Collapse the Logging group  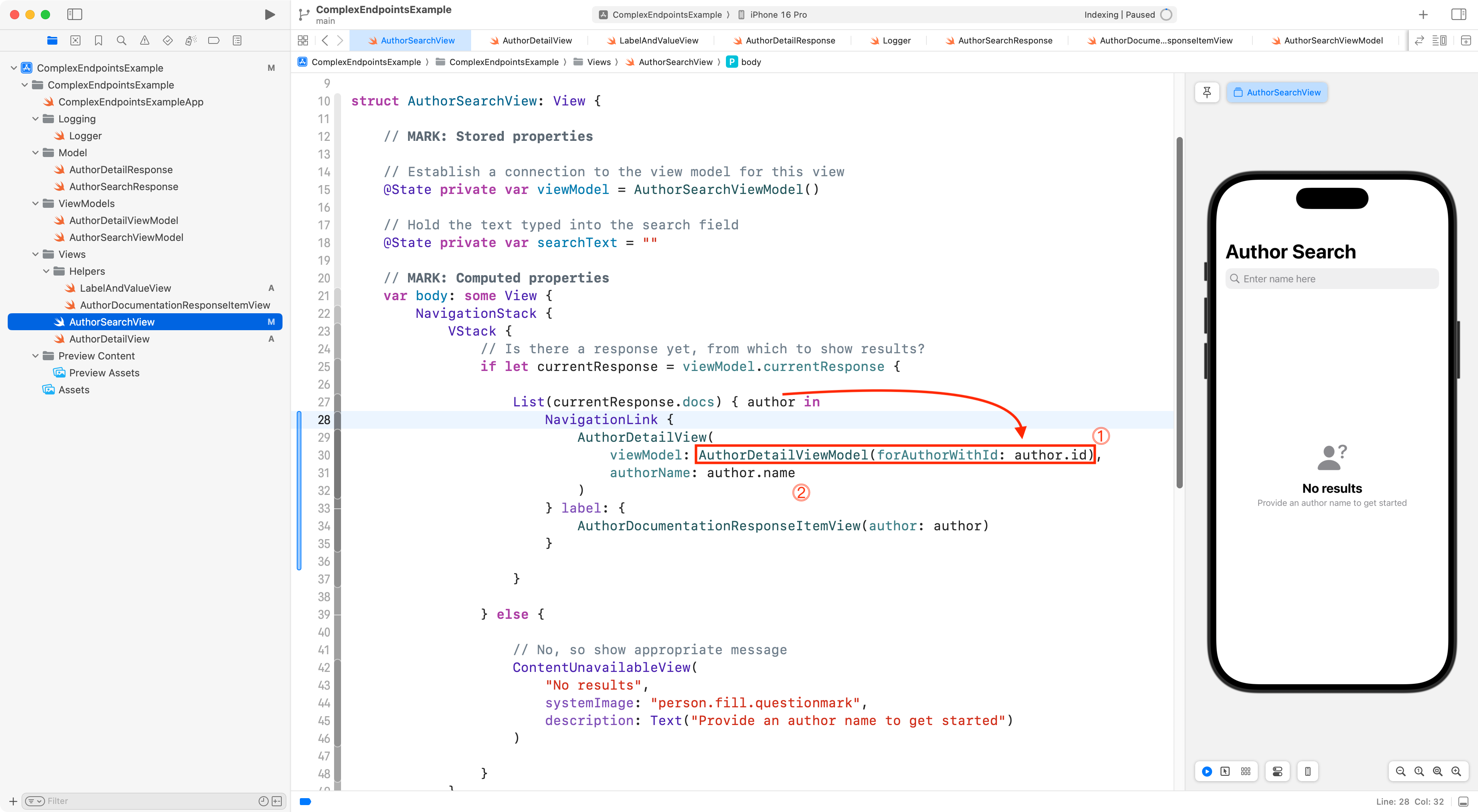coord(35,119)
